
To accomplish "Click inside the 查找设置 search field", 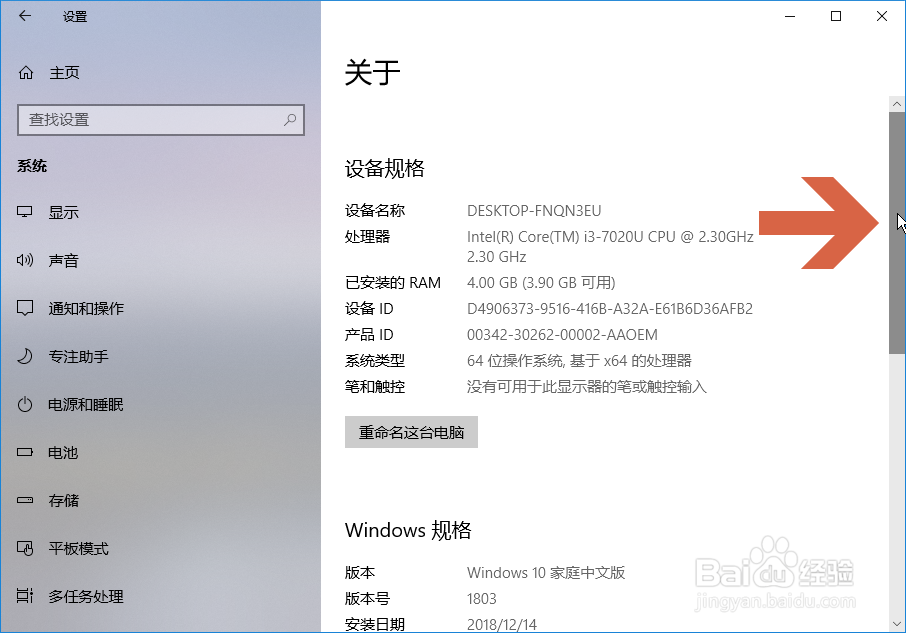I will pos(150,120).
